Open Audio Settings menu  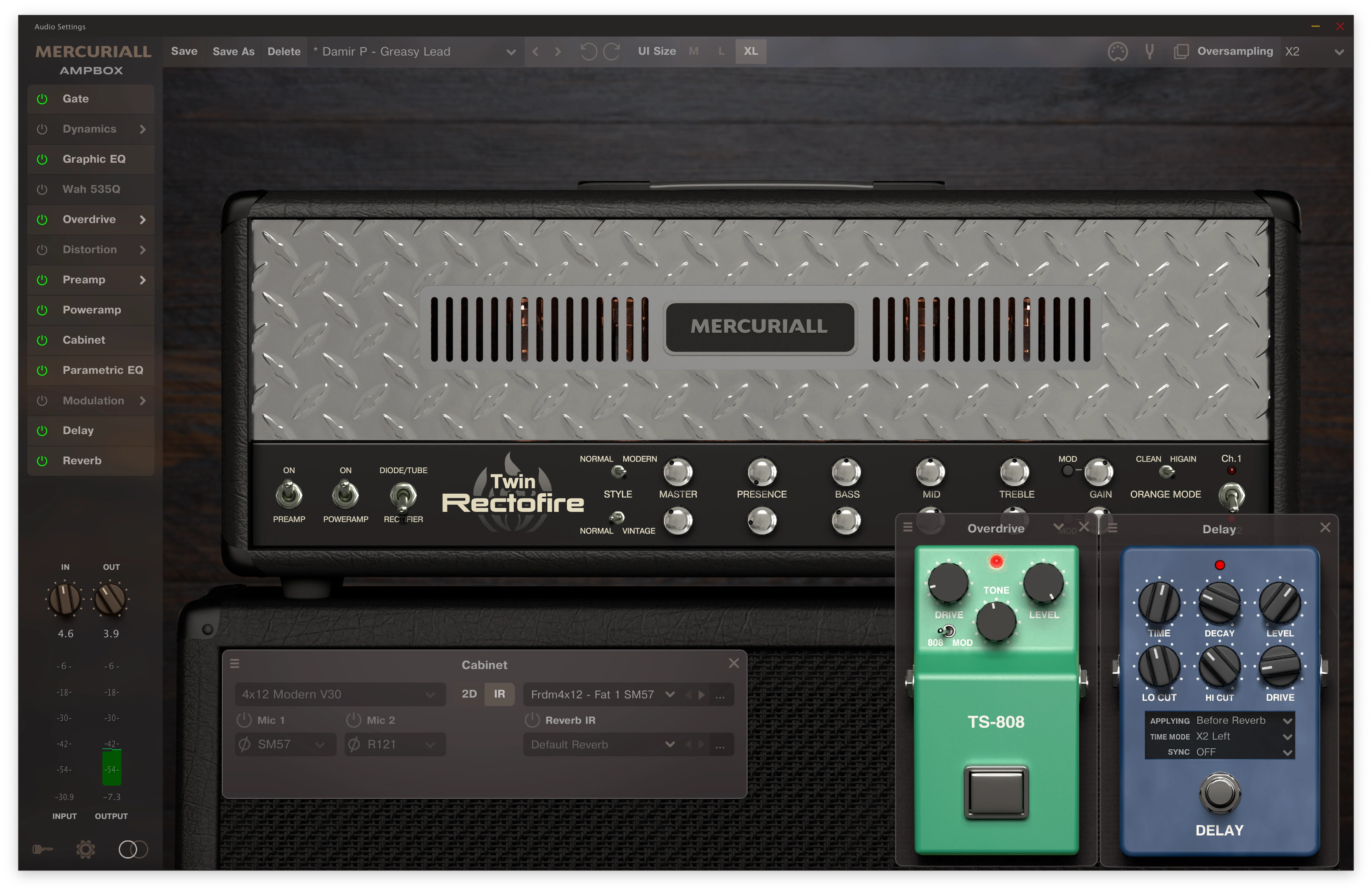tap(60, 27)
